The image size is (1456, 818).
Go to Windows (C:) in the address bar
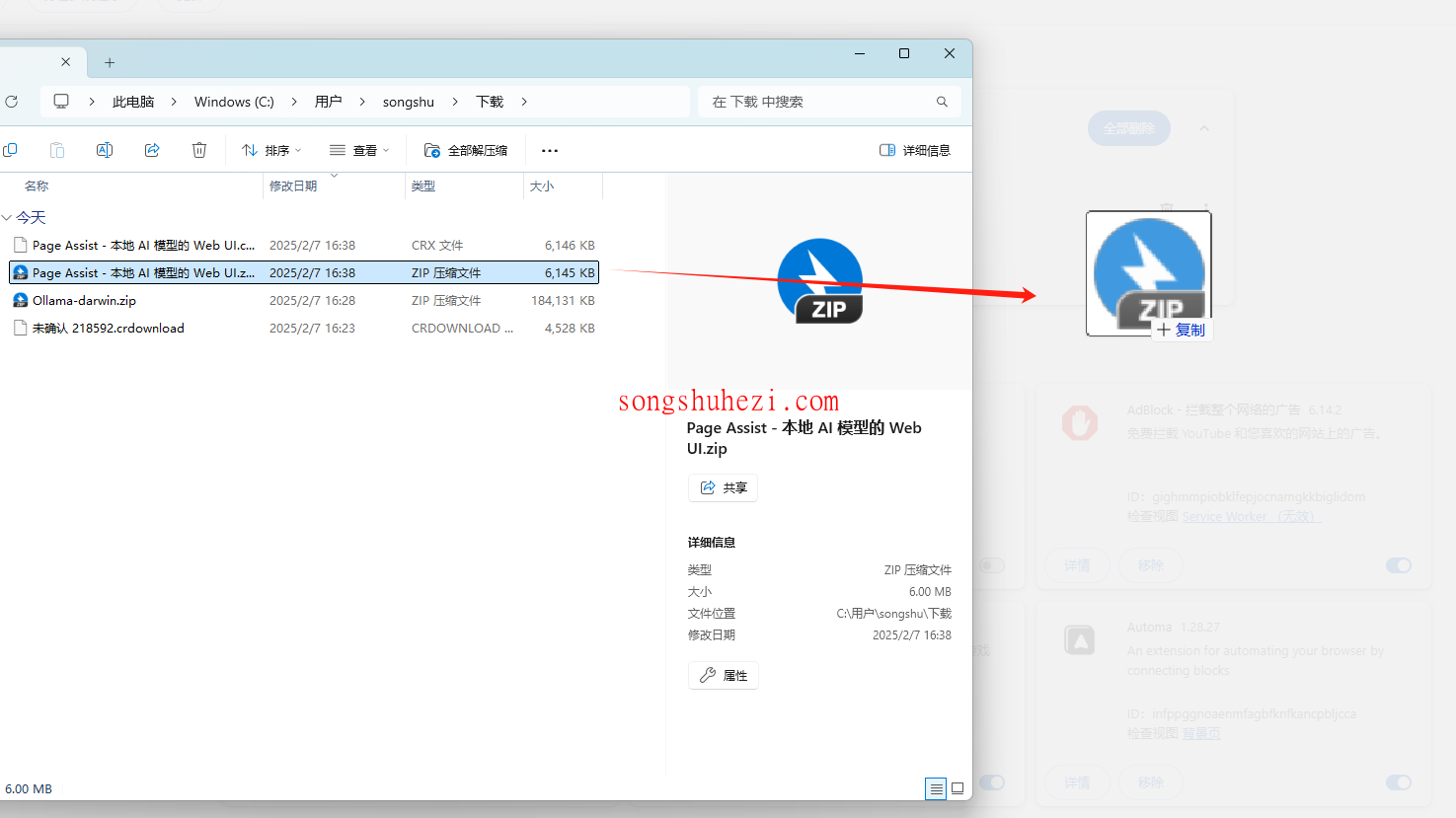coord(234,102)
